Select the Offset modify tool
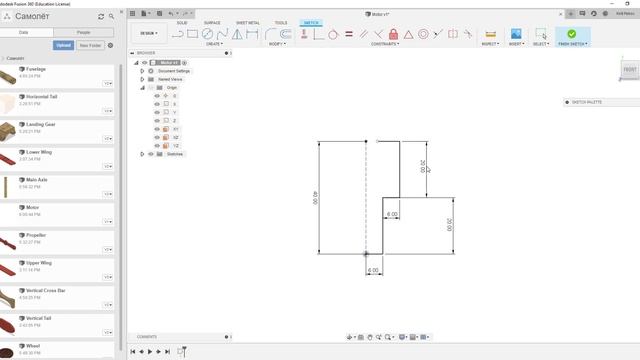640x360 pixels. click(x=285, y=34)
